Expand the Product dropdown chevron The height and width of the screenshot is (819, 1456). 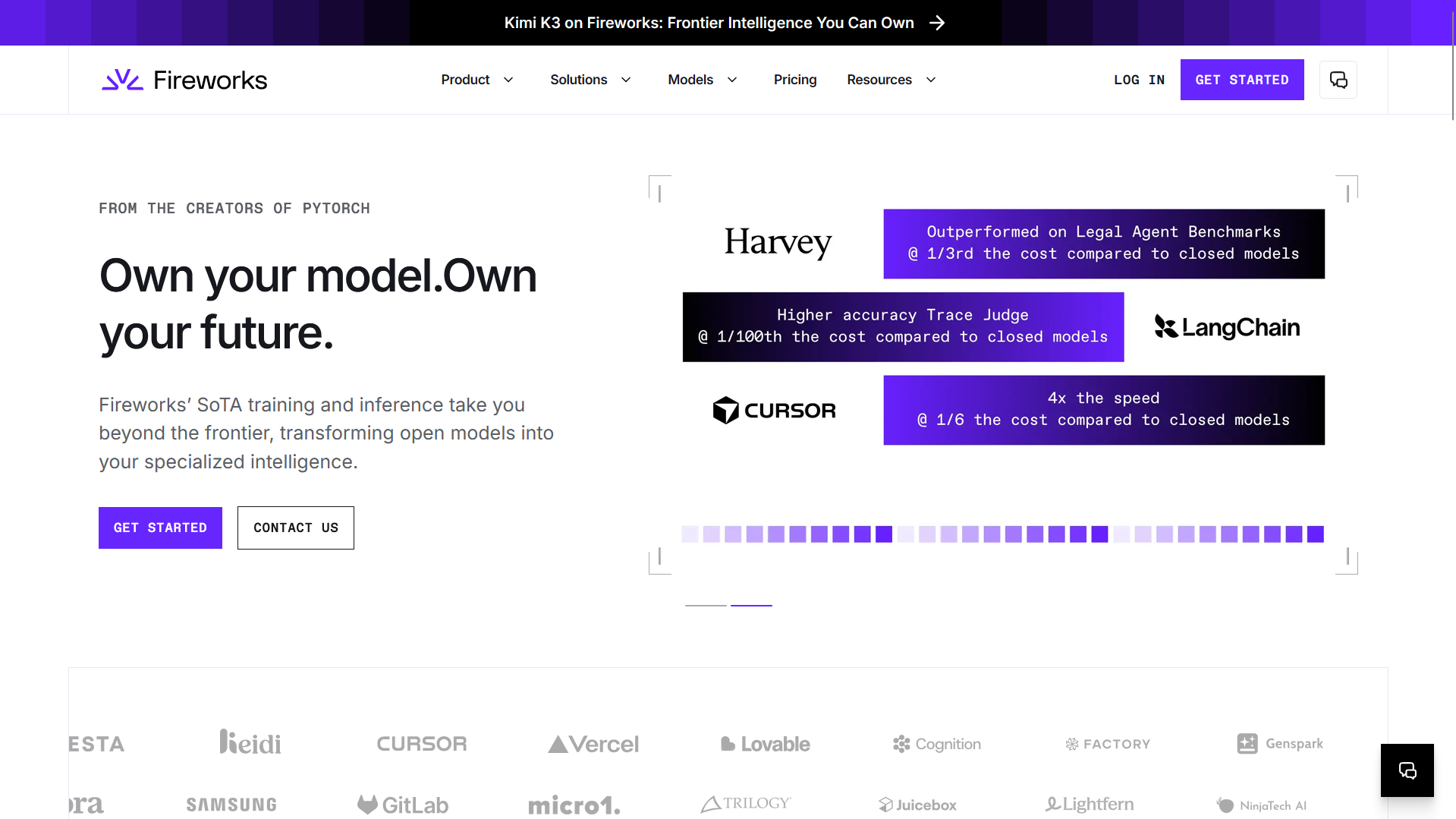(508, 80)
